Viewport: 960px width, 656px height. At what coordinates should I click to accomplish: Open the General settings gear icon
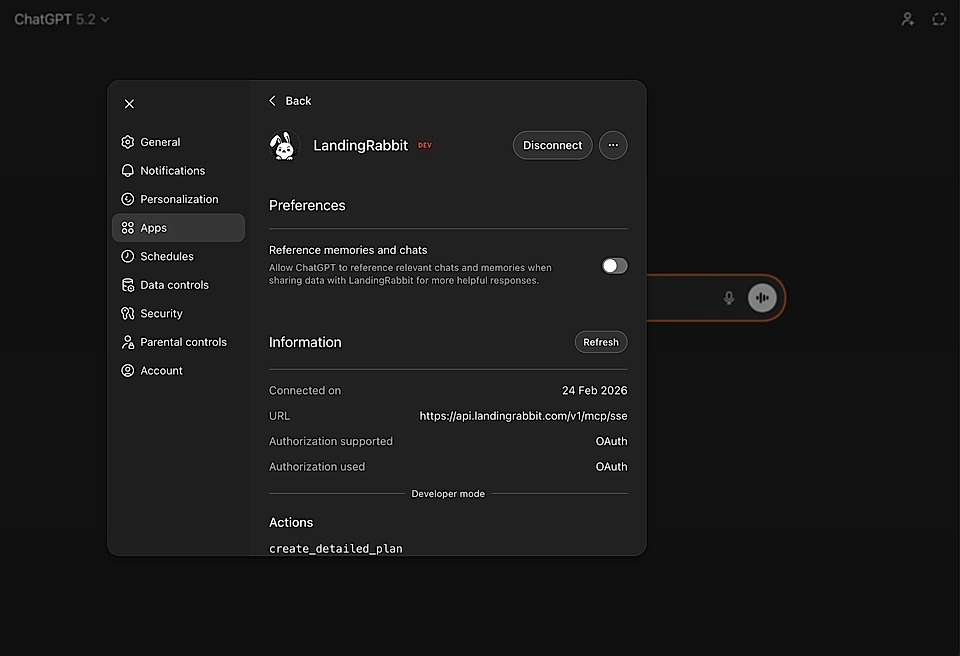[127, 142]
